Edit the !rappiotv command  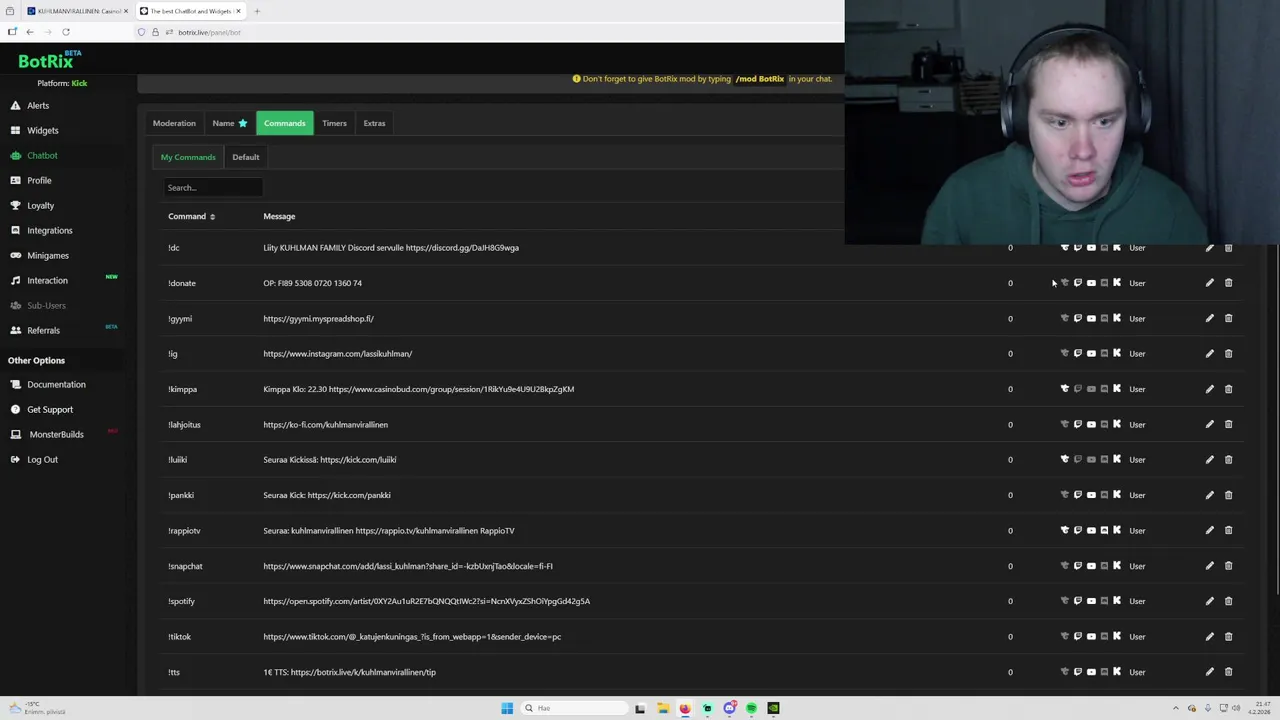[1209, 530]
